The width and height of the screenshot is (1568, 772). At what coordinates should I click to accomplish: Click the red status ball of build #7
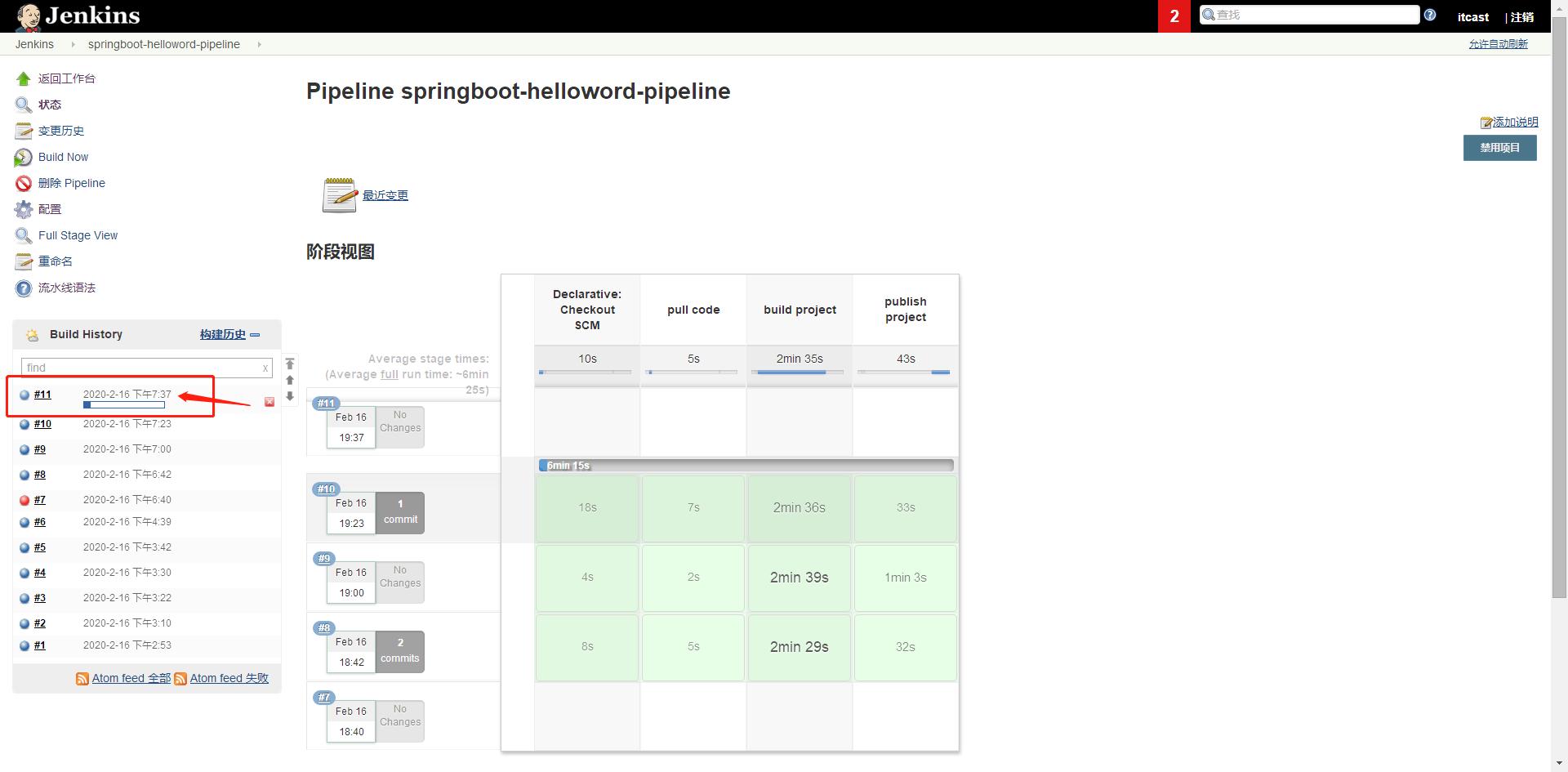(24, 500)
